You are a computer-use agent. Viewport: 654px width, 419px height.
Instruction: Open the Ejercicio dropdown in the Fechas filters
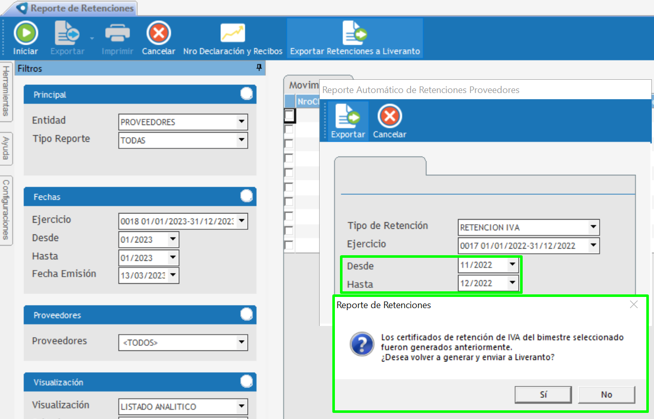(241, 221)
